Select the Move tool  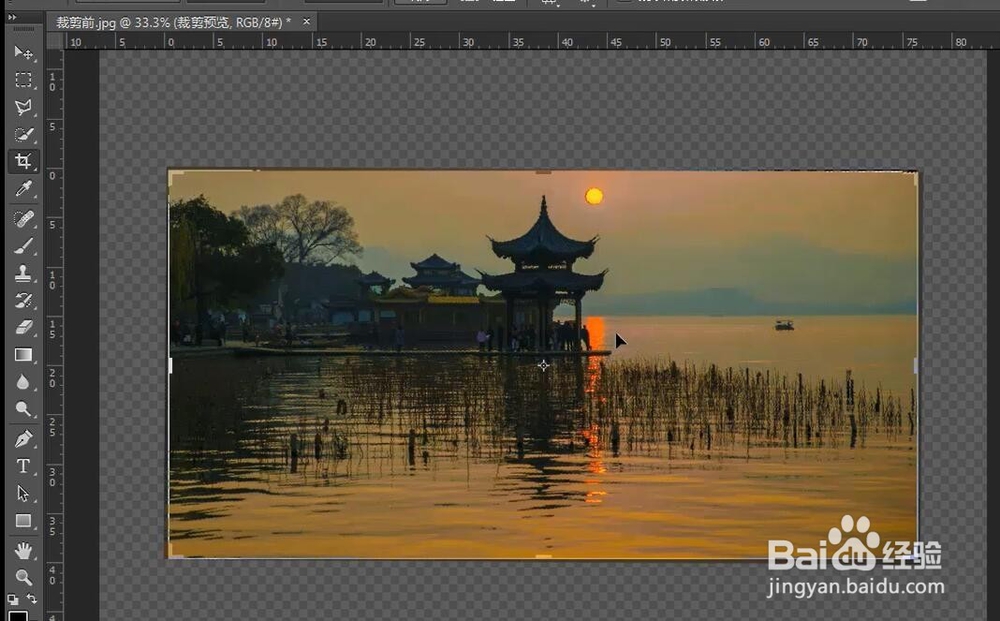pos(23,52)
